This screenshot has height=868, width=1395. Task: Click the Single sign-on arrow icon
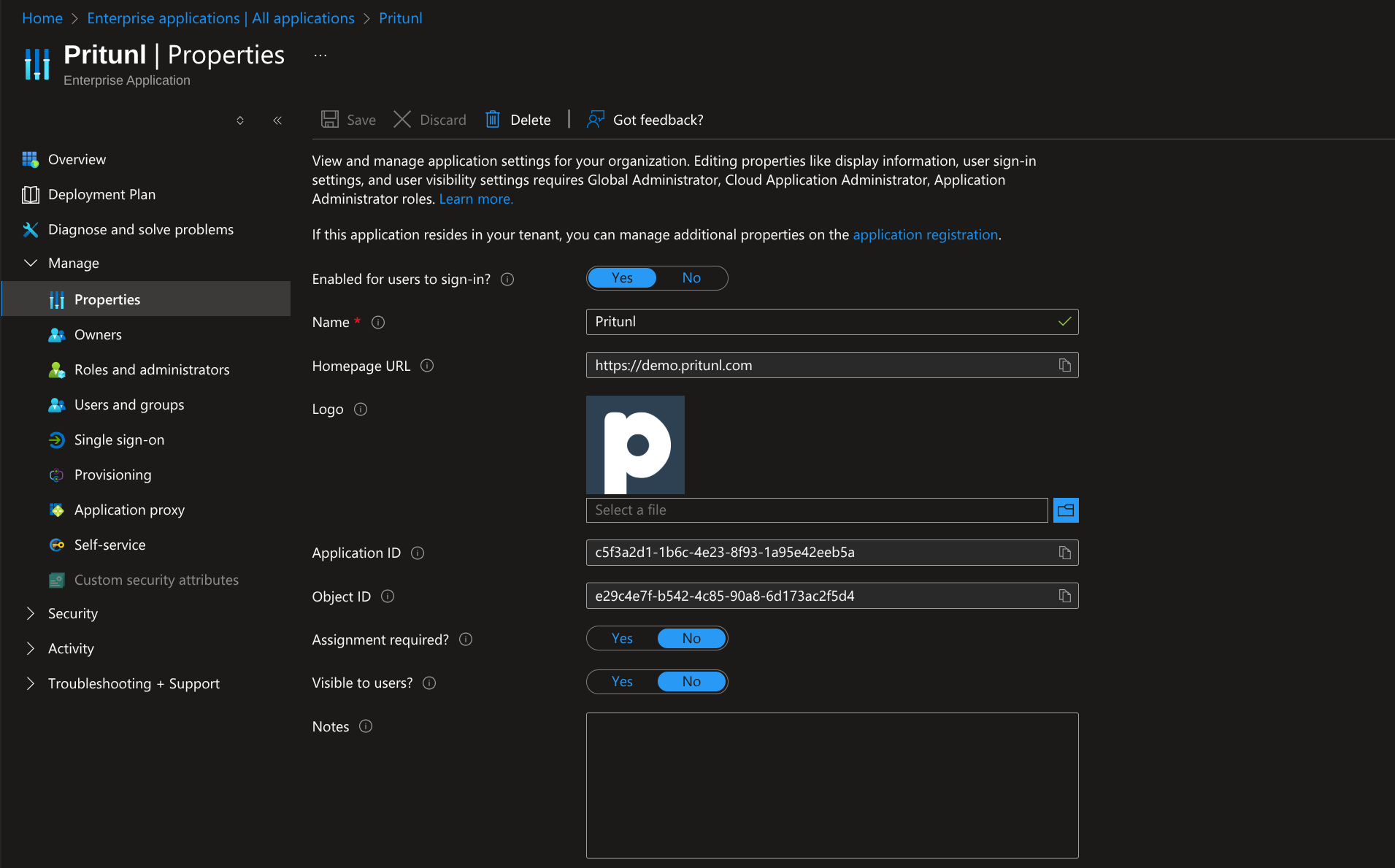click(x=56, y=439)
